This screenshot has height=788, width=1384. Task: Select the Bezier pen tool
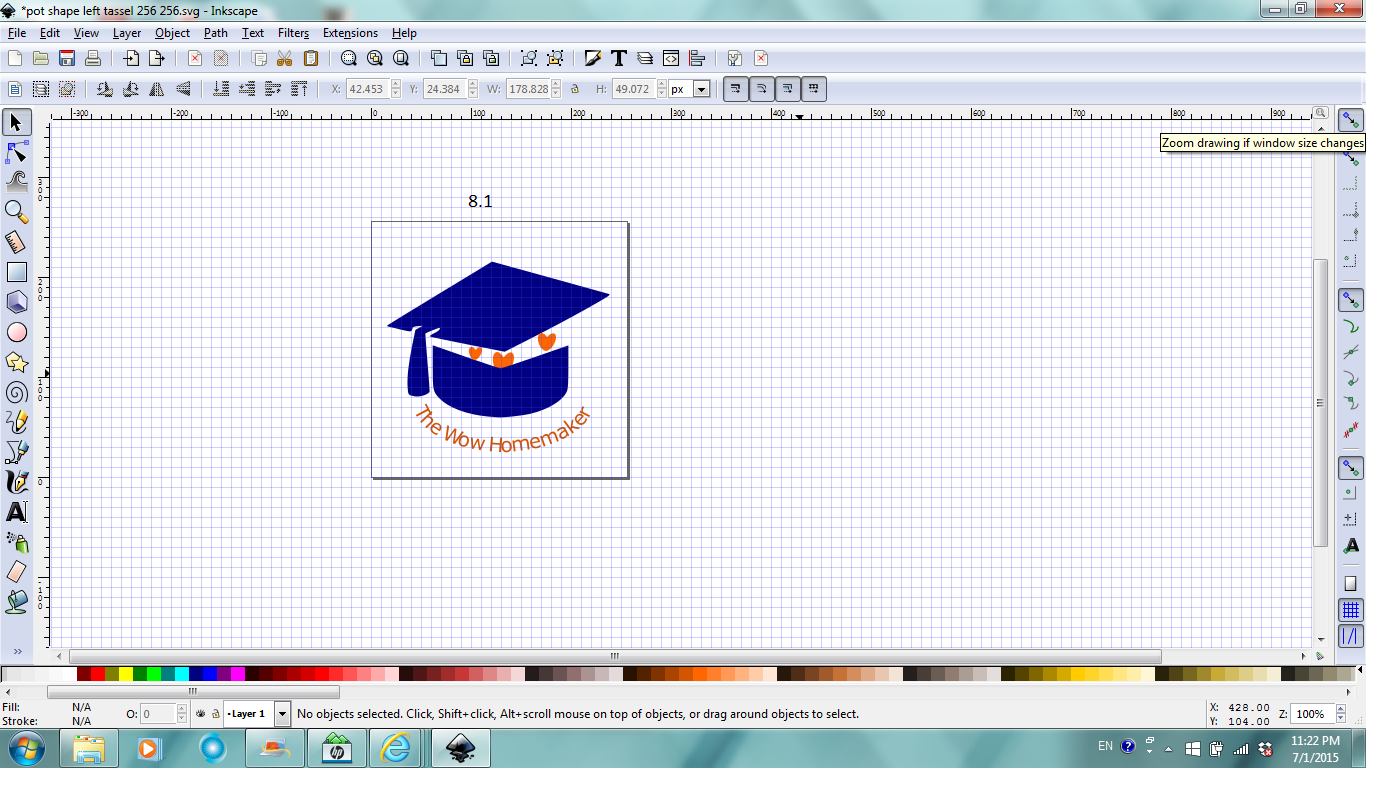tap(17, 452)
